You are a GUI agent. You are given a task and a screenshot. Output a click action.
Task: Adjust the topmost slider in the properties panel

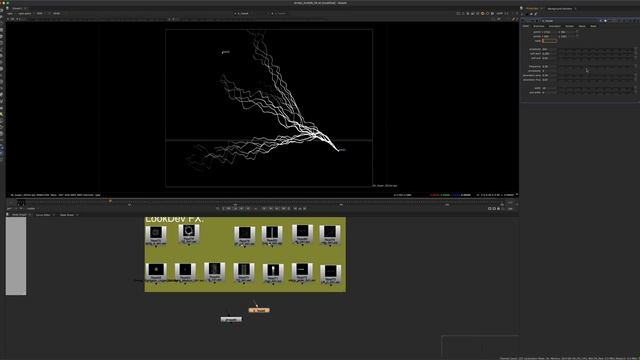(x=596, y=49)
